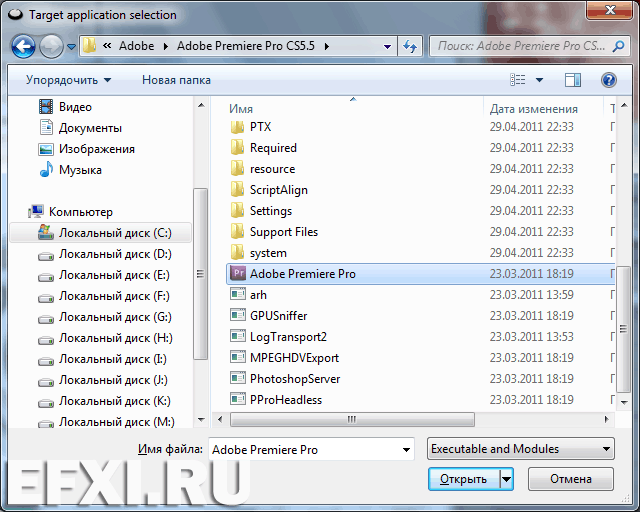640x512 pixels.
Task: Click the horizontal scrollbar thumb
Action: click(x=352, y=419)
